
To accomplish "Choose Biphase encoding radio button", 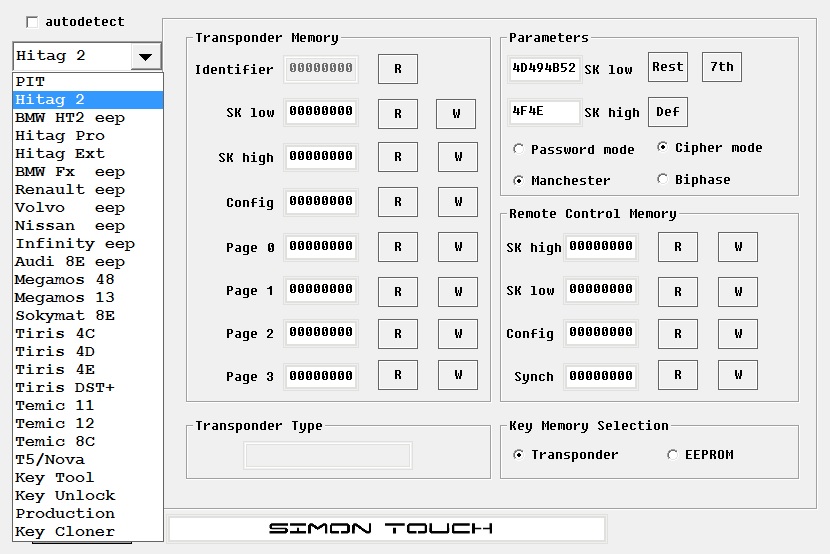I will click(662, 179).
